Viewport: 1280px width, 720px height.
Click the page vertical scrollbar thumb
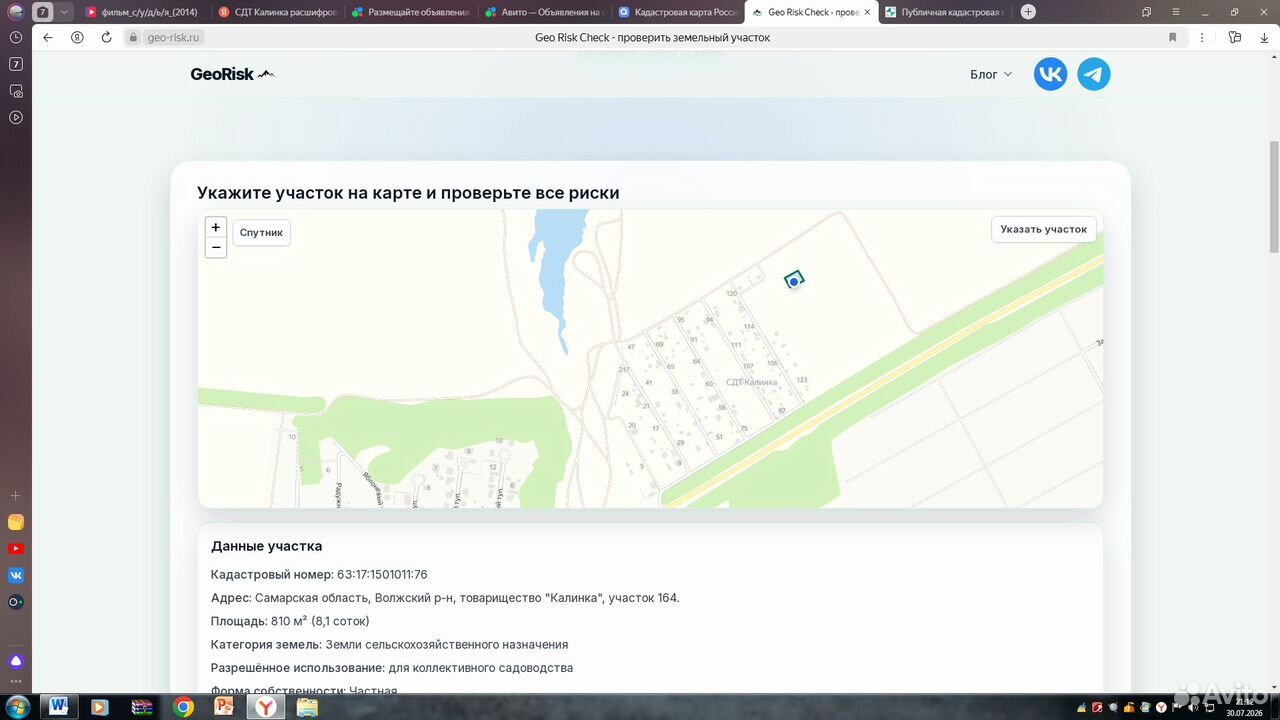tap(1274, 196)
